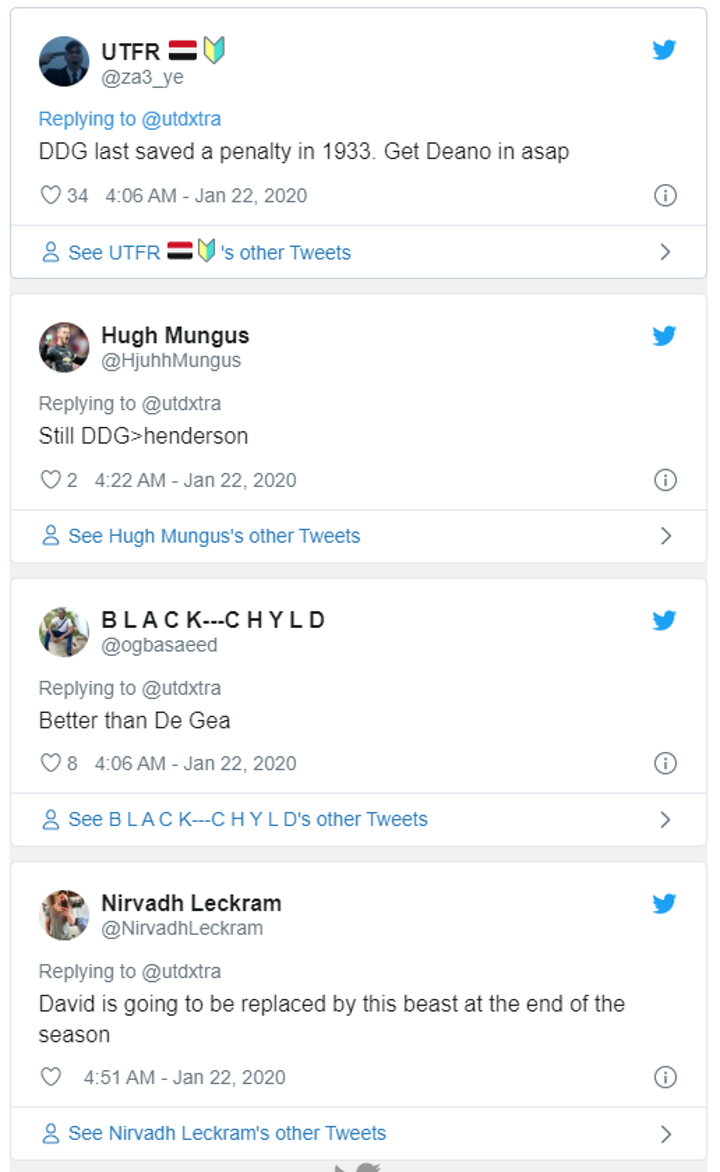Open info icon on B L A C K---C H Y L D tweet
Screen dimensions: 720x1172
(x=665, y=763)
